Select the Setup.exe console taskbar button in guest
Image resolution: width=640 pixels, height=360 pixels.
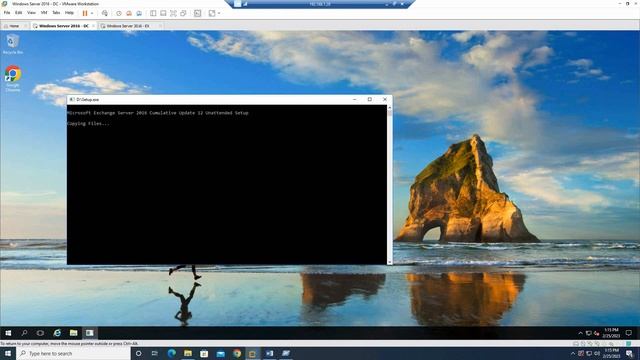[x=89, y=333]
